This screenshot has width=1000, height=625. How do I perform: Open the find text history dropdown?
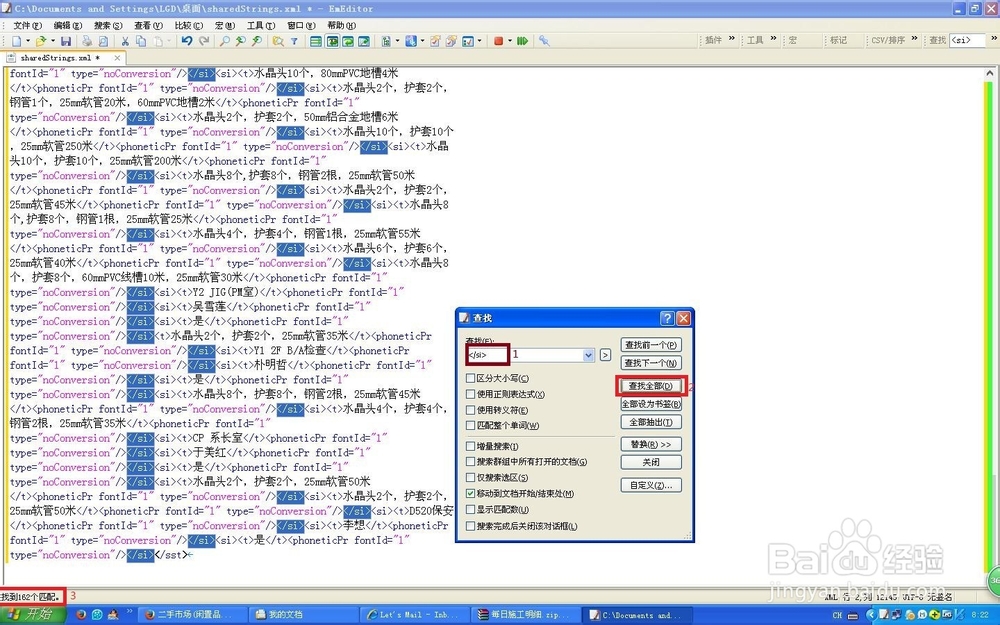coord(588,356)
